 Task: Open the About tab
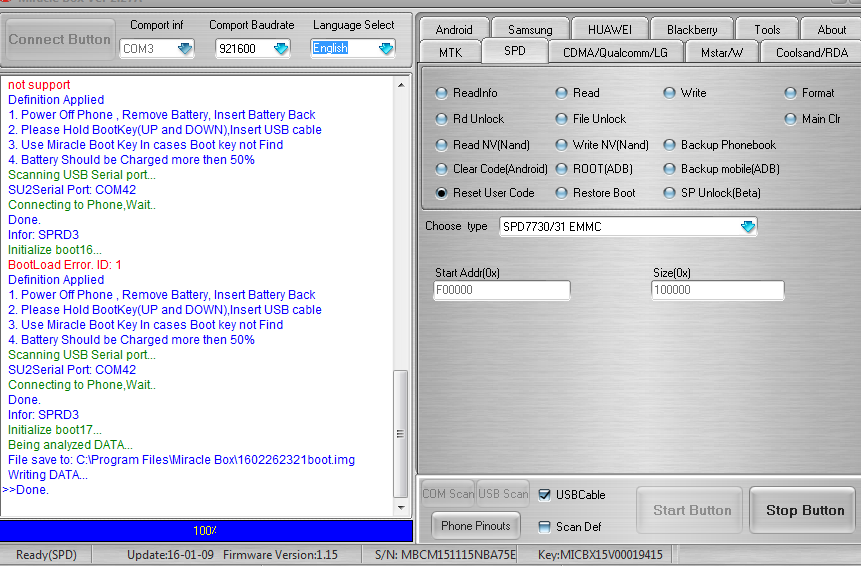click(x=831, y=30)
